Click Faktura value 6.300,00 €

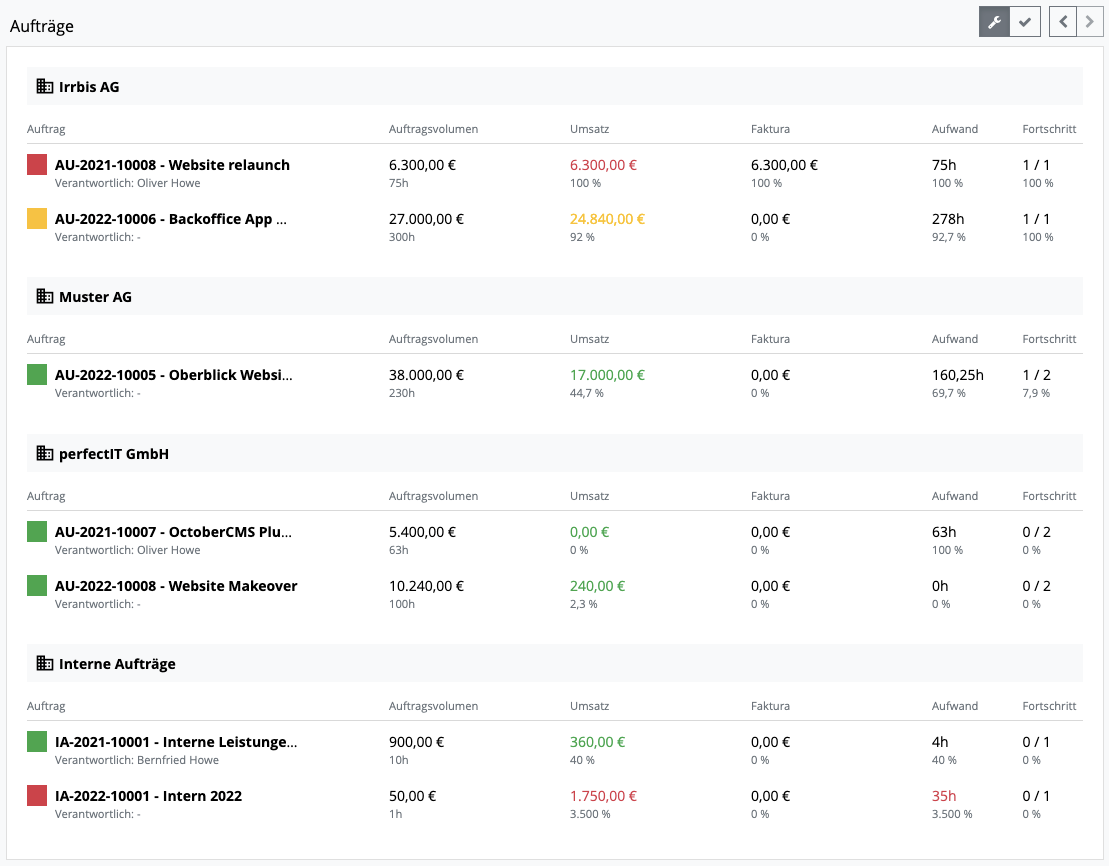point(784,165)
